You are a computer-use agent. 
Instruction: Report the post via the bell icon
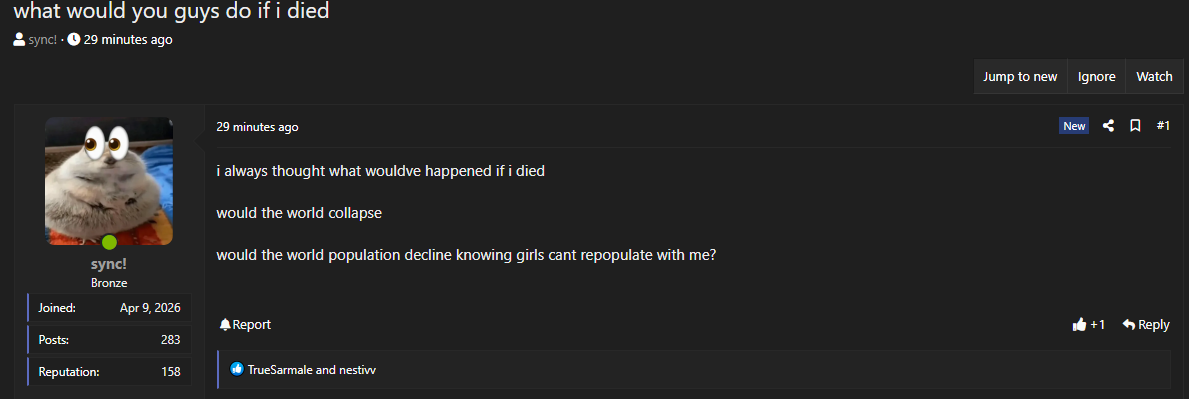click(224, 325)
